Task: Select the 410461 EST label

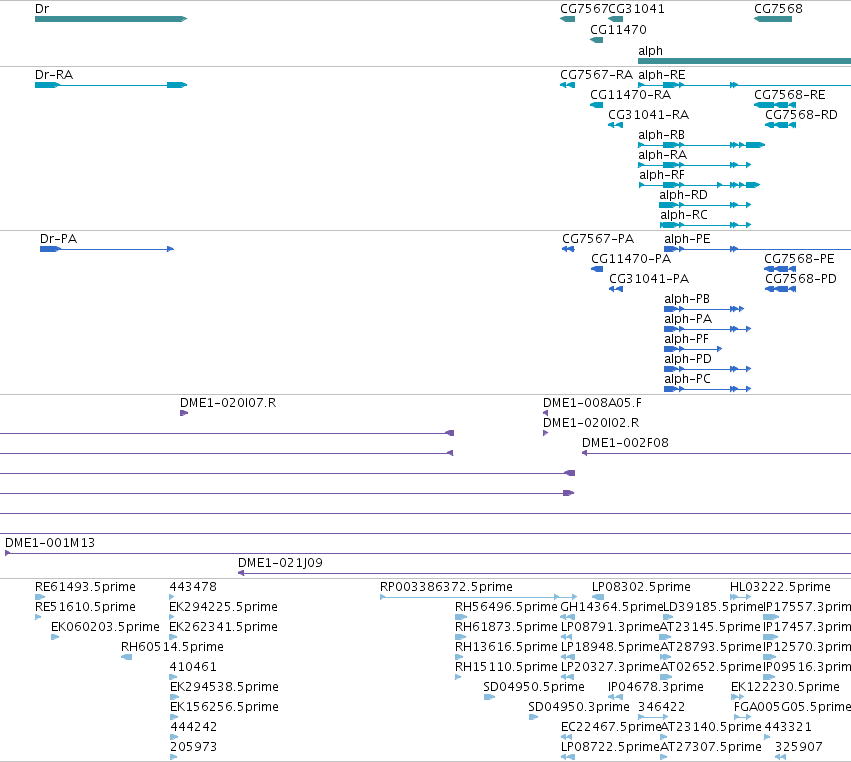Action: 193,666
